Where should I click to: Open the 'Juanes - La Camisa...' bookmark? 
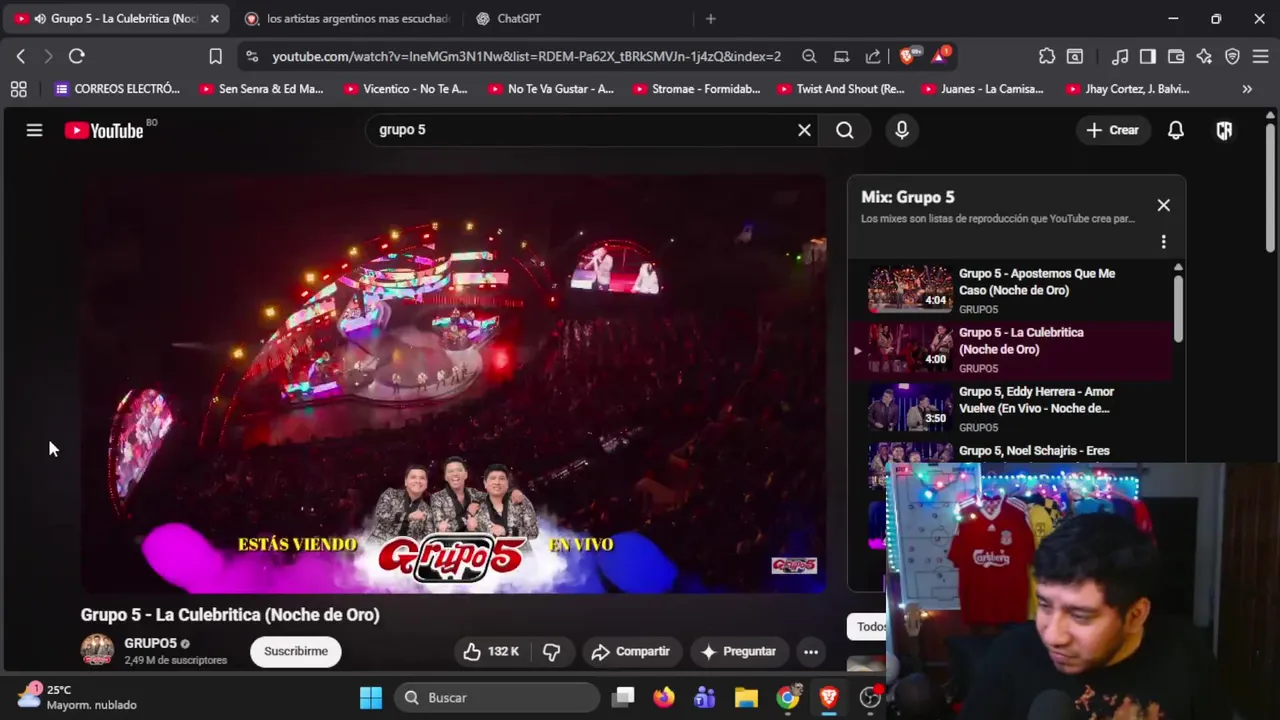pos(983,89)
